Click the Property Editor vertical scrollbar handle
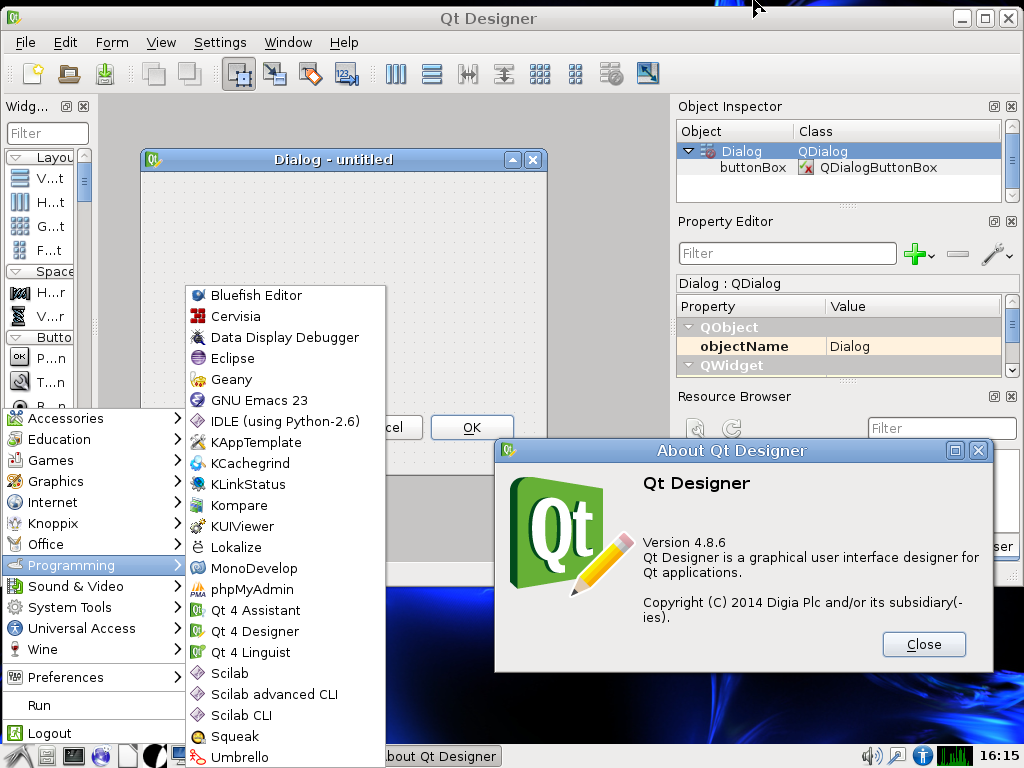The width and height of the screenshot is (1024, 768). pyautogui.click(x=1012, y=324)
